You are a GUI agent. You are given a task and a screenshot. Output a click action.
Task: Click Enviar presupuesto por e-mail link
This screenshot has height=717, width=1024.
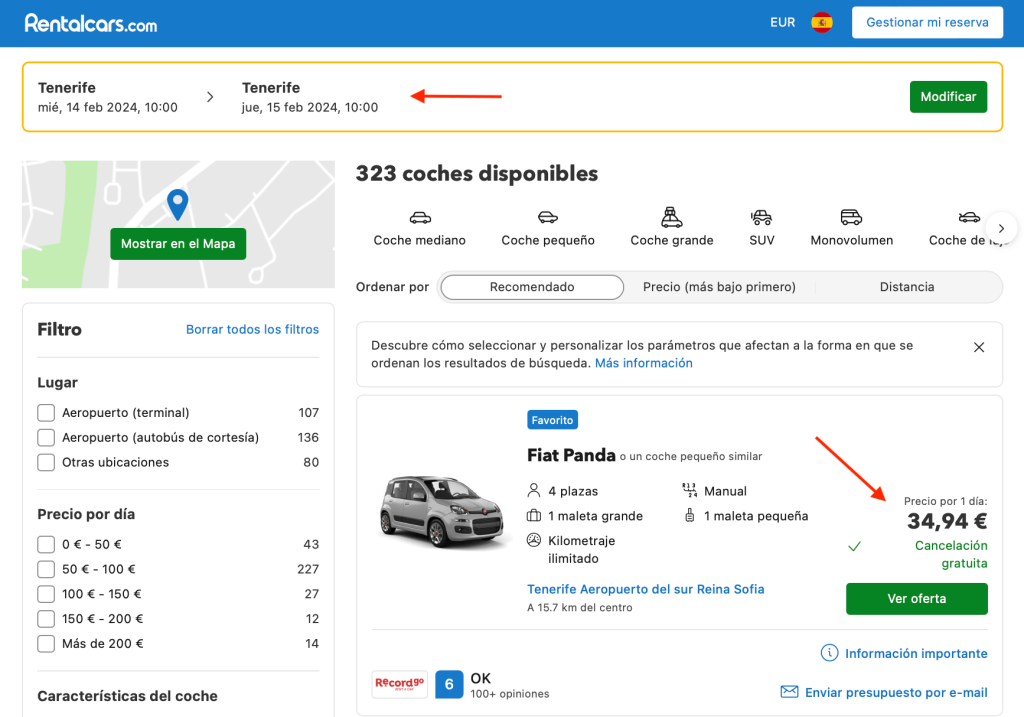point(896,692)
